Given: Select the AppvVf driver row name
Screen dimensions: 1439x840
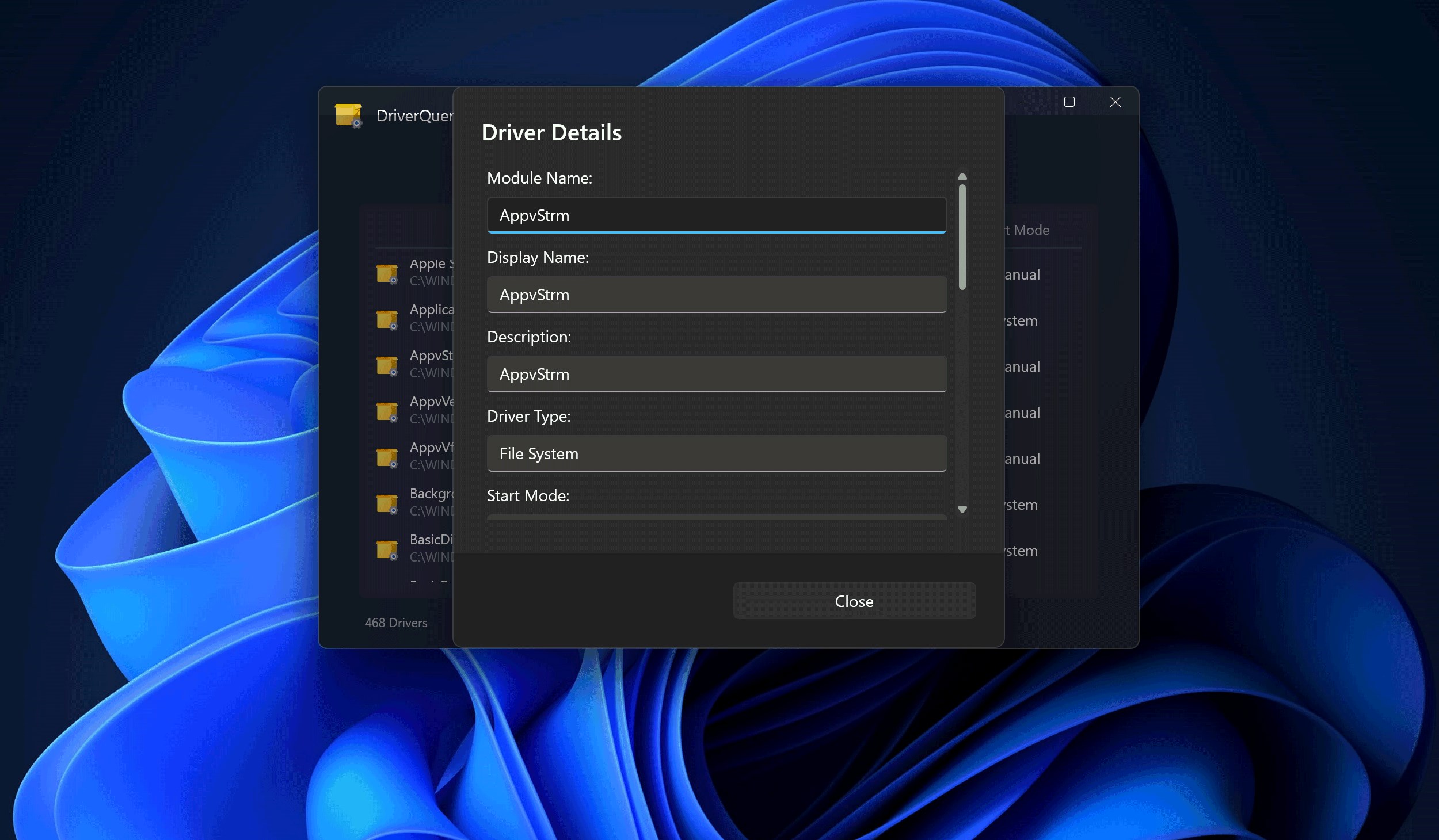Looking at the screenshot, I should point(432,448).
